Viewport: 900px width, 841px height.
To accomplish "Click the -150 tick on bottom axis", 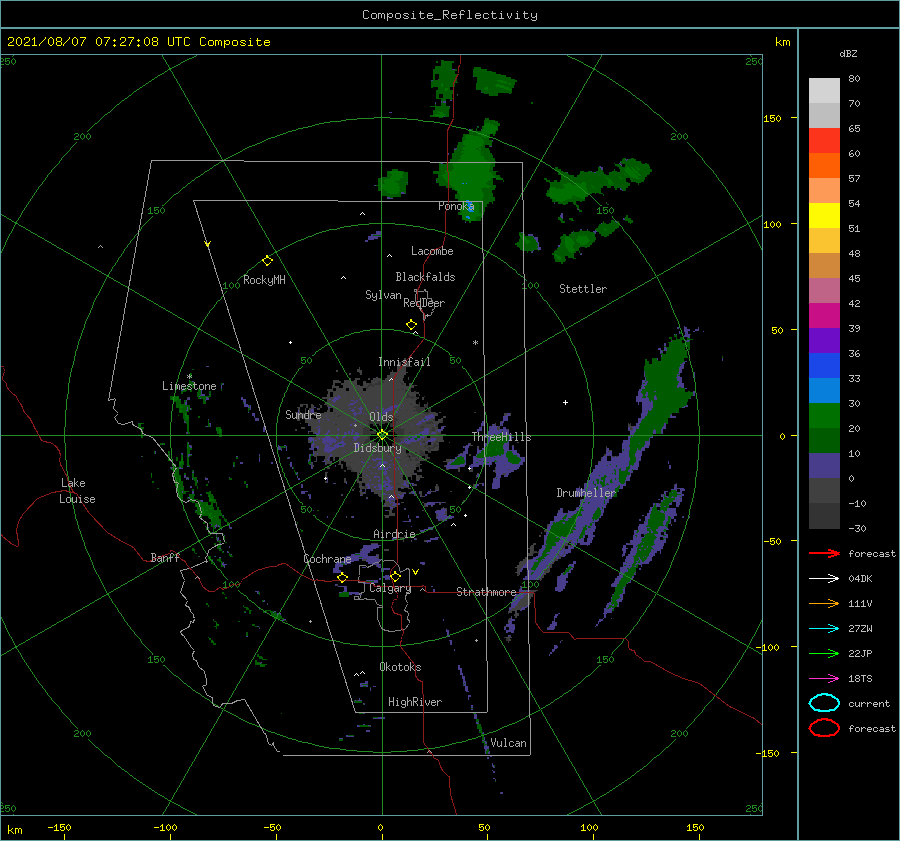I will coord(59,827).
